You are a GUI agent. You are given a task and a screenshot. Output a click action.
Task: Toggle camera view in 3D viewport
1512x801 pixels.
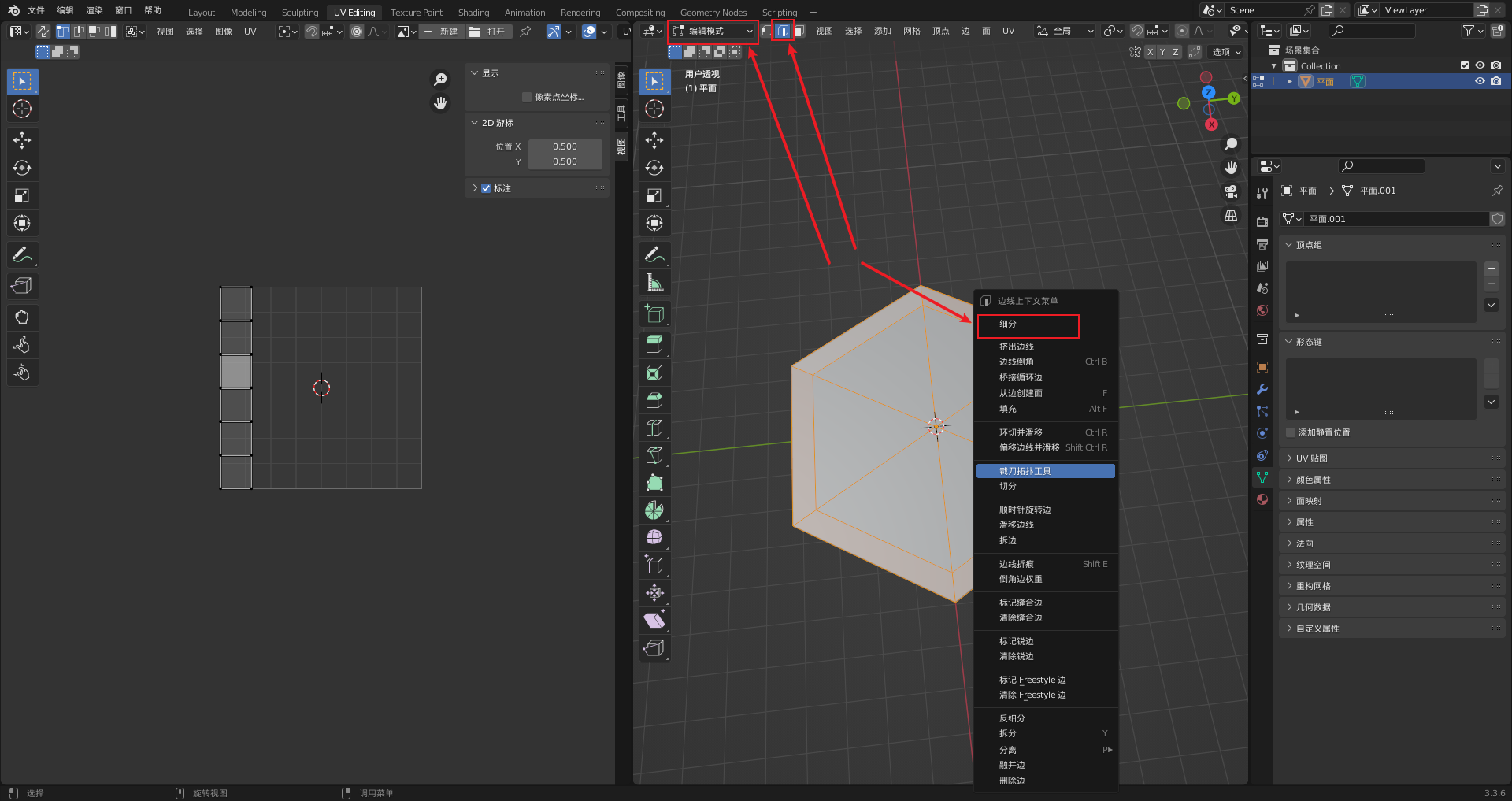[x=1231, y=191]
